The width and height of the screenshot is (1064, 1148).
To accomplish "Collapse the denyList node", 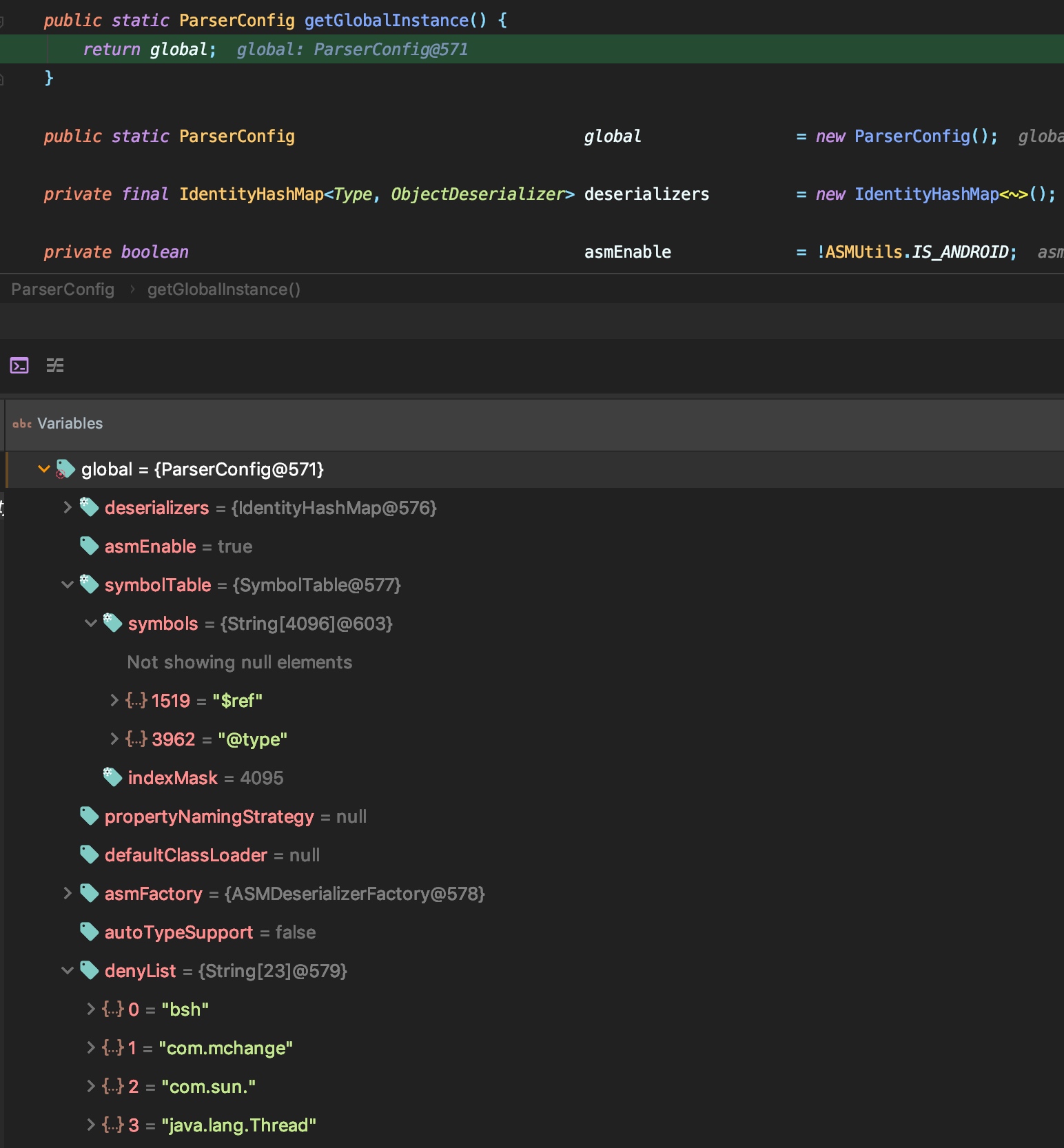I will pos(68,970).
